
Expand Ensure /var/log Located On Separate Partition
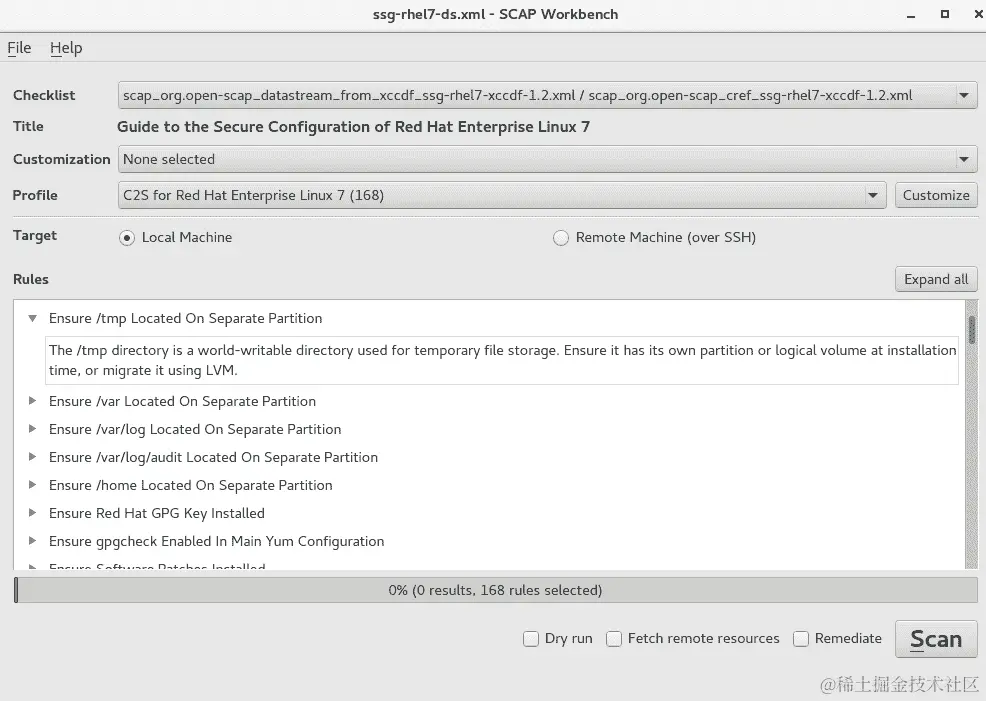33,429
